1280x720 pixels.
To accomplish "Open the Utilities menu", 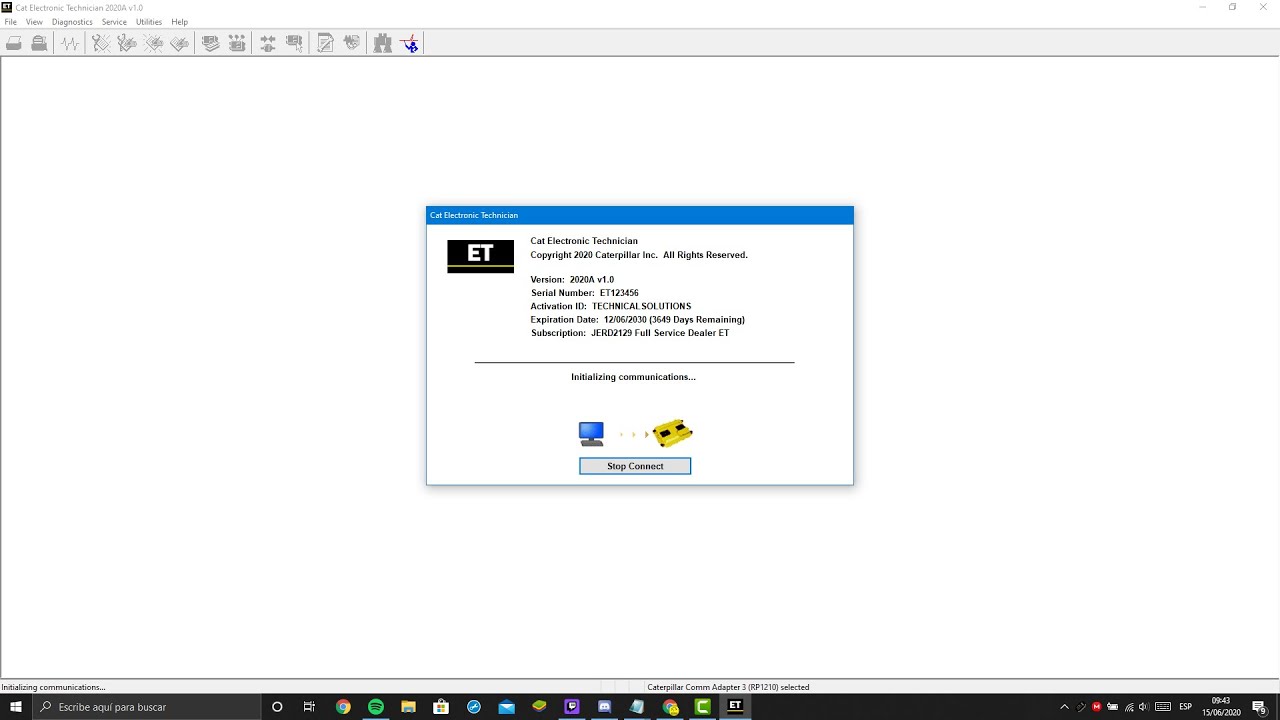I will pos(149,22).
